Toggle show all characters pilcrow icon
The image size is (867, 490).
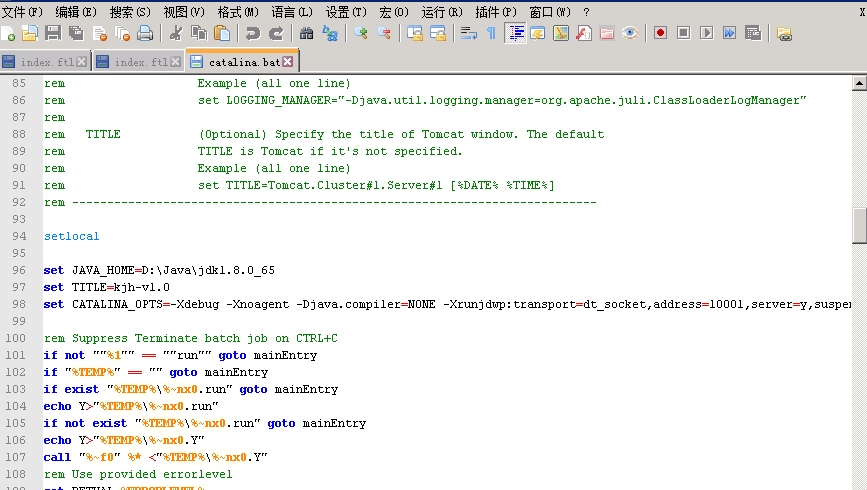click(490, 33)
